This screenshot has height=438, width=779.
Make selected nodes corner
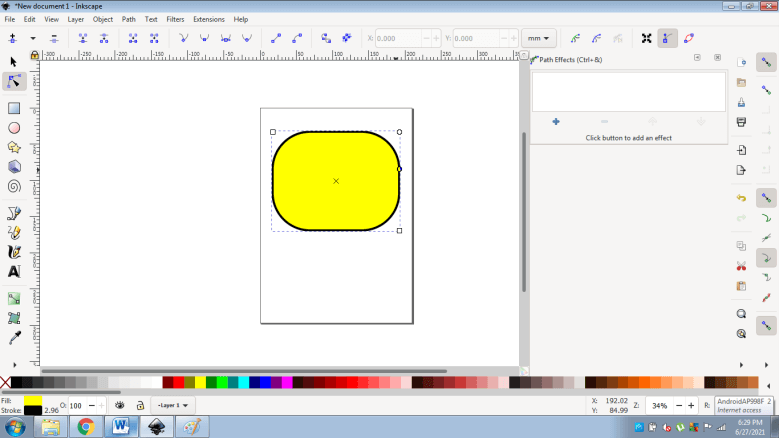183,38
